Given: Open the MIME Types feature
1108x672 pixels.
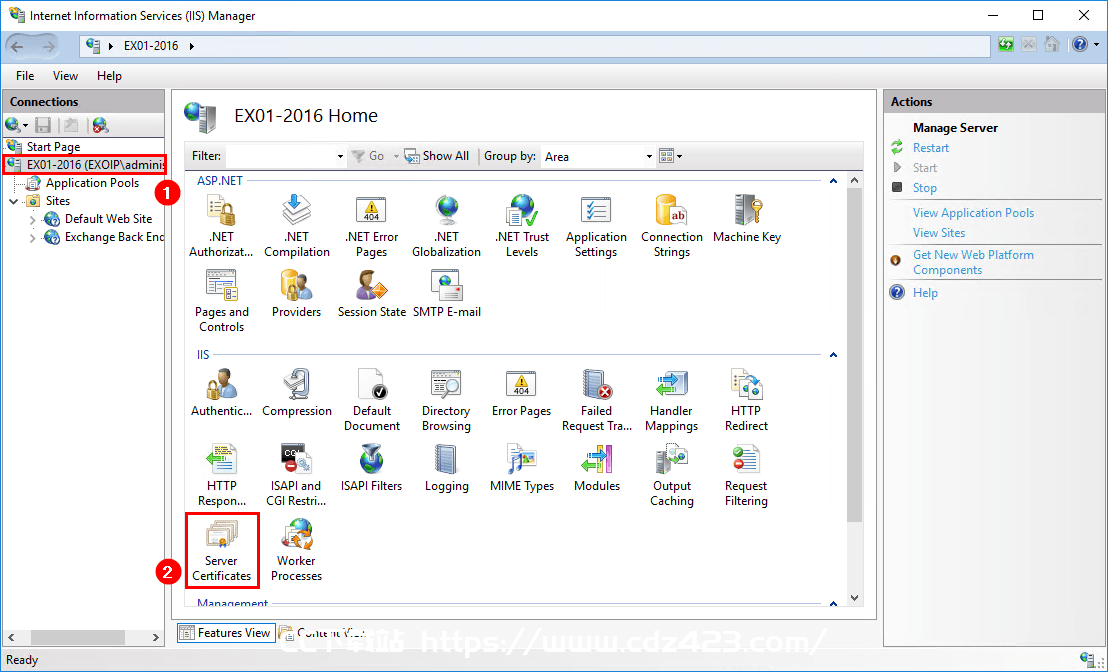Looking at the screenshot, I should 522,468.
